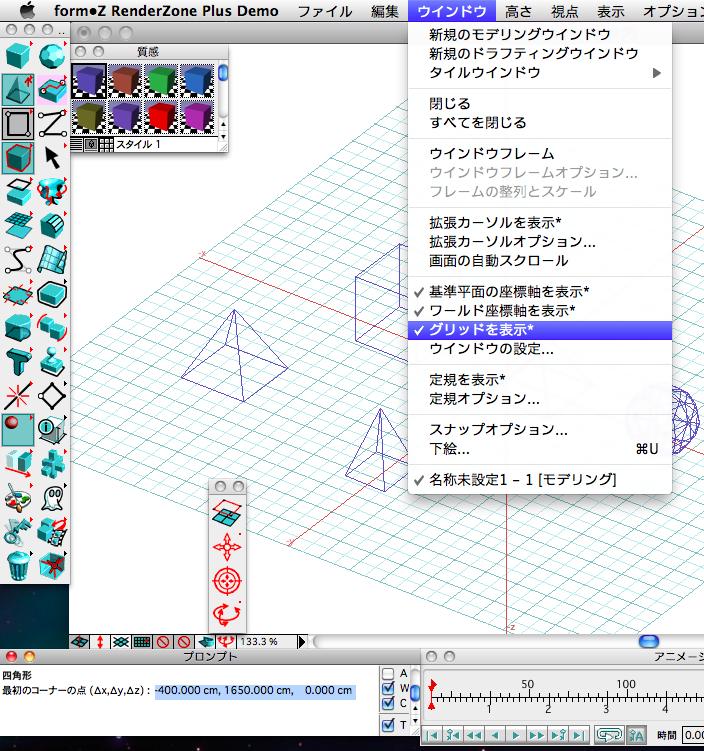Jump to first frame in animation palette

pos(432,735)
